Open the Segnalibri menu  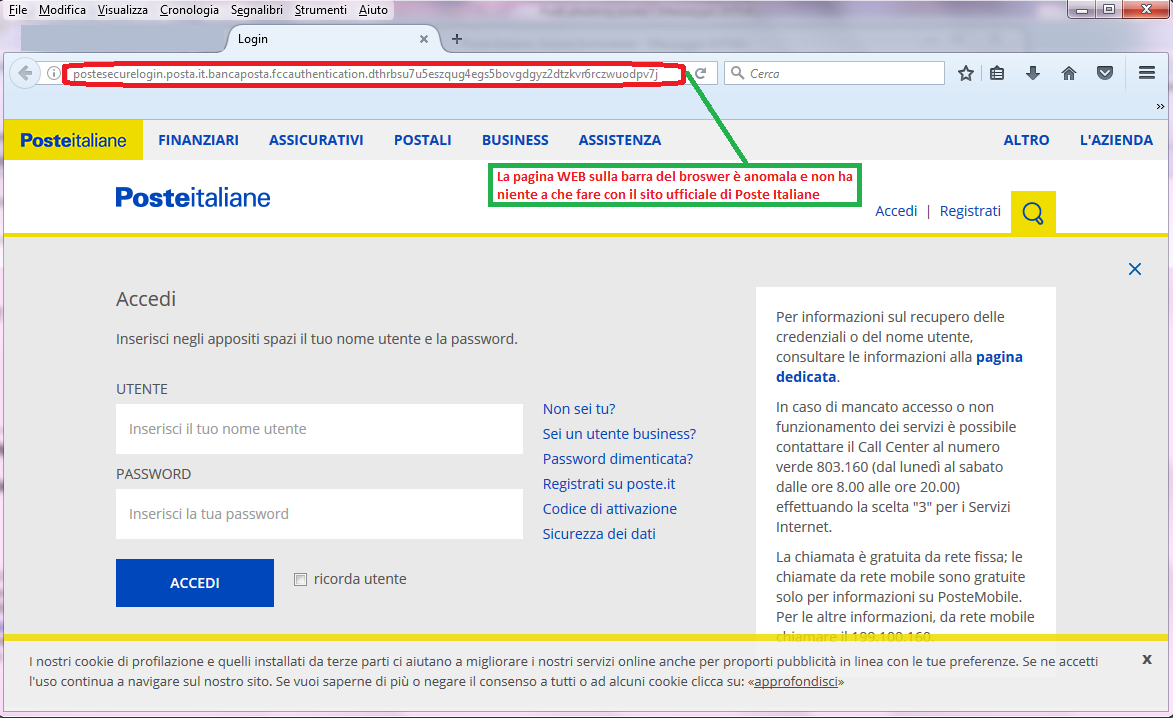pos(257,10)
